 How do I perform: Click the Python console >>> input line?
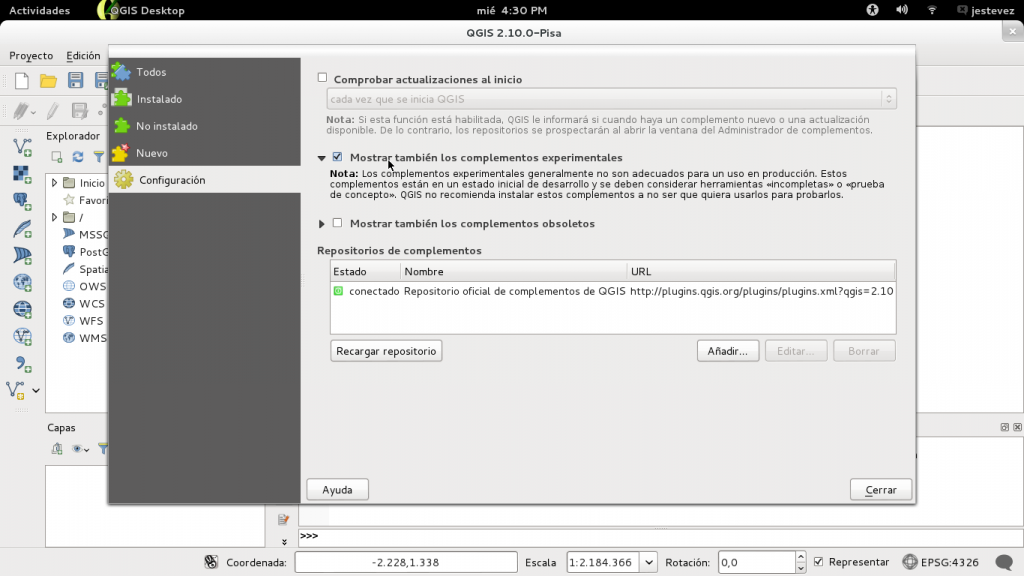coord(660,536)
